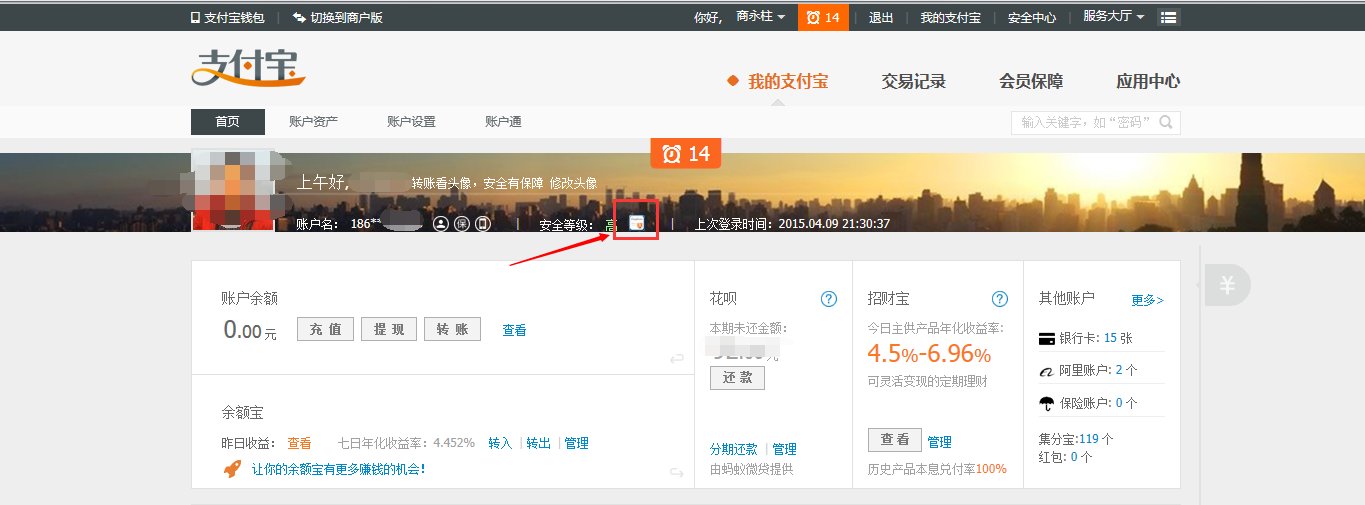Click 切换到商户版 switch icon

coord(299,17)
